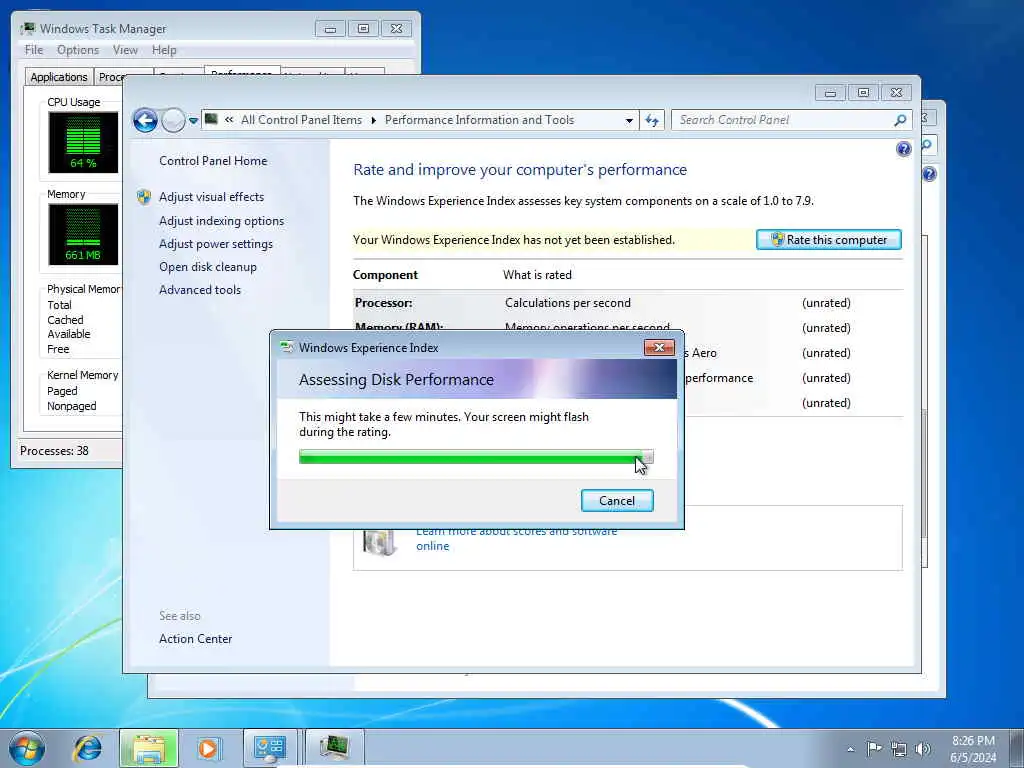Open Help menu in Task Manager
The image size is (1024, 768).
pyautogui.click(x=164, y=50)
